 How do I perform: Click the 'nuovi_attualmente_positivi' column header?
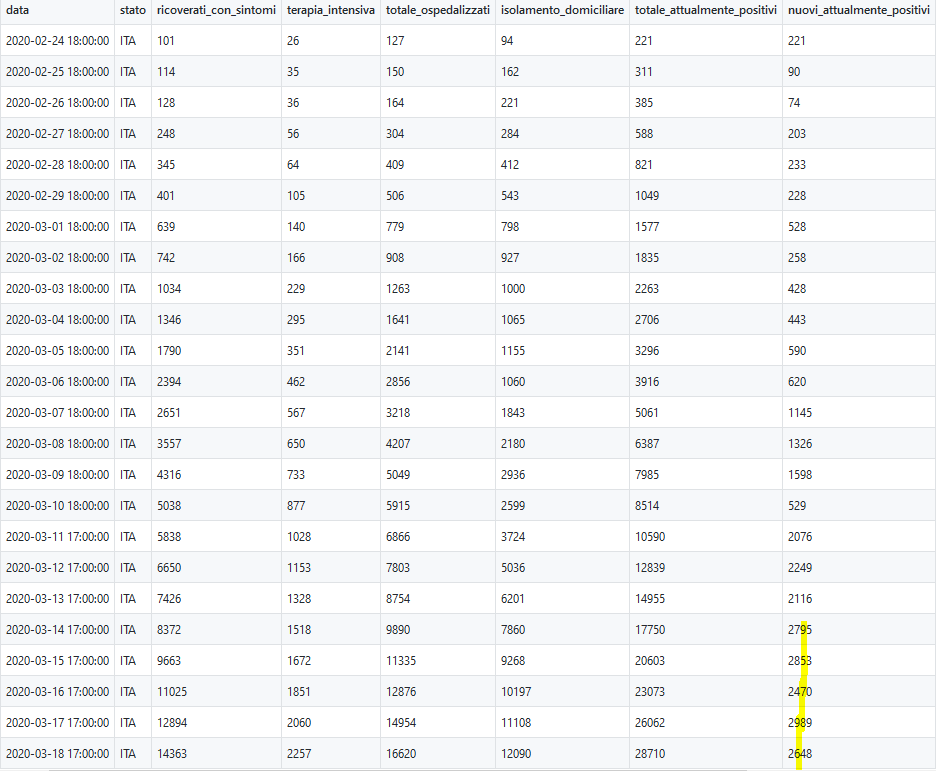coord(858,10)
